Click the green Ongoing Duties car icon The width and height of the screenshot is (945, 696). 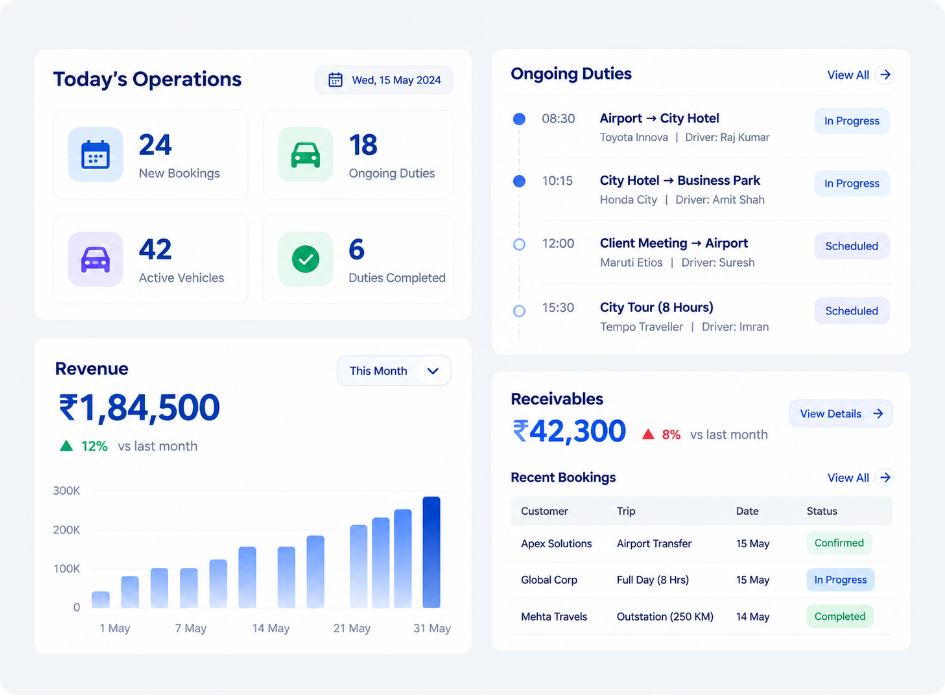[x=306, y=154]
